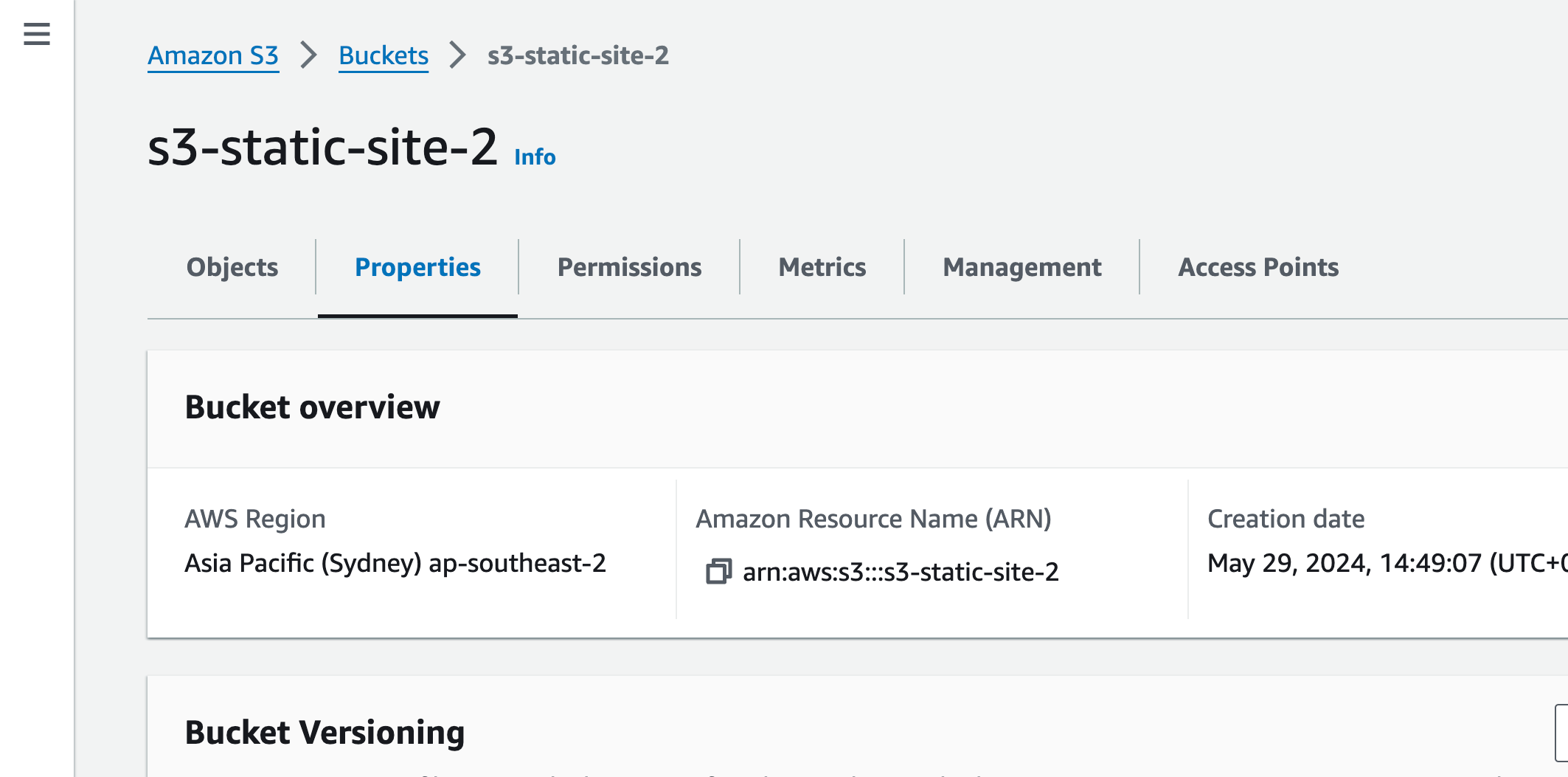This screenshot has height=777, width=1568.
Task: Click the chevron after Amazon S3 breadcrumb
Action: pos(308,55)
